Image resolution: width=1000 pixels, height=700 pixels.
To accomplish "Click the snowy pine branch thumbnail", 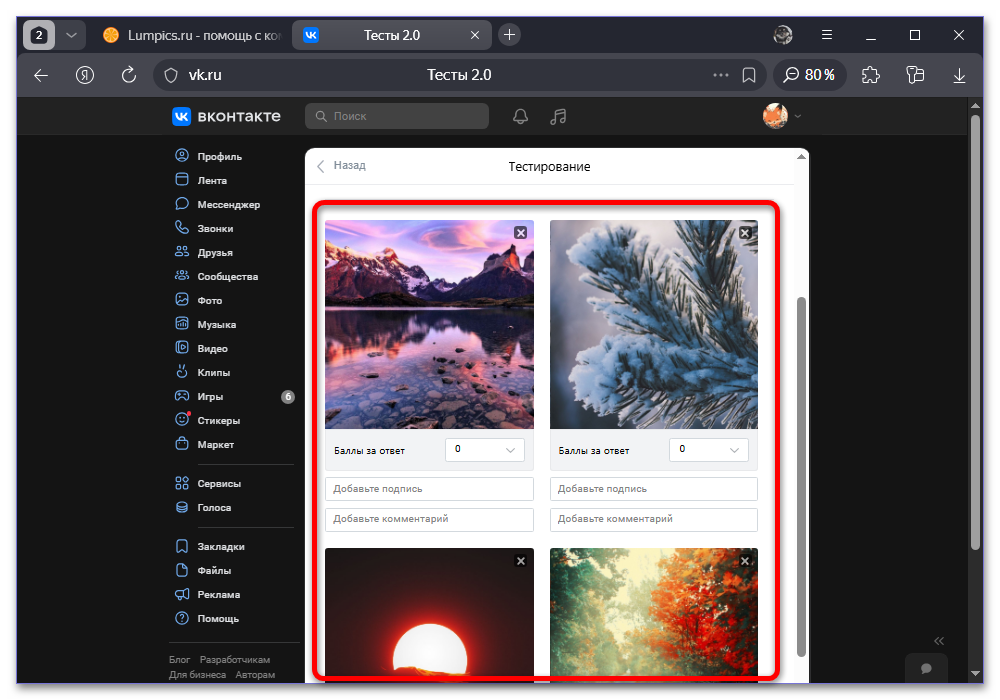I will tap(654, 324).
